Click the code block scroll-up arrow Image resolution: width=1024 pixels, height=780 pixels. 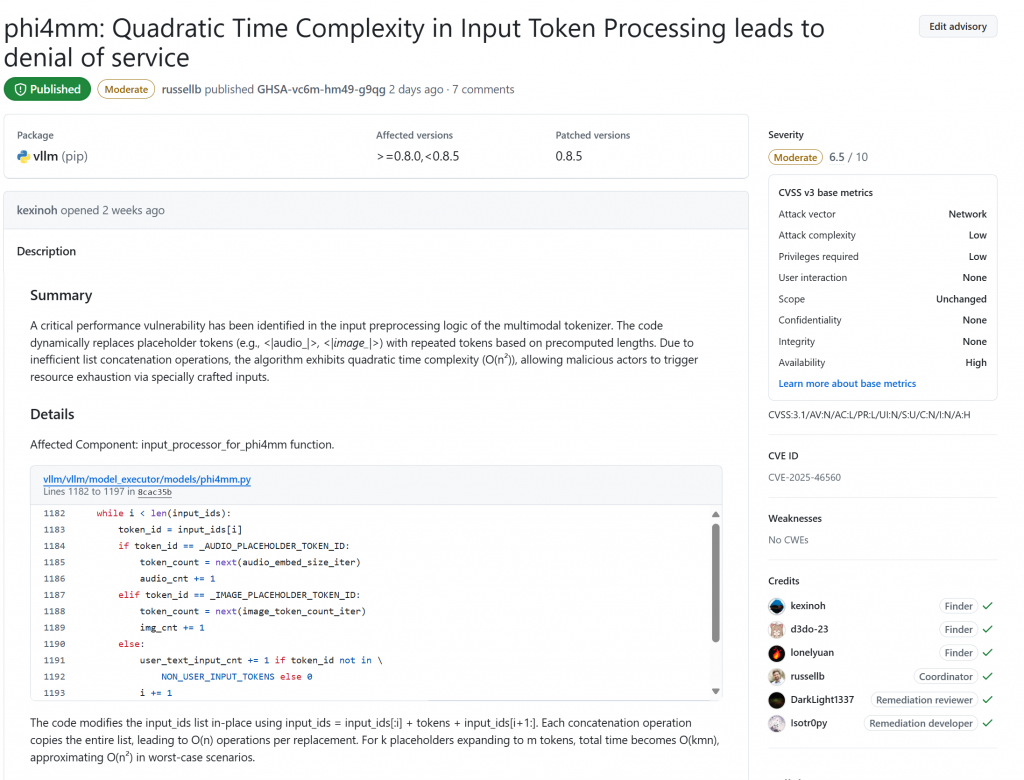click(716, 514)
